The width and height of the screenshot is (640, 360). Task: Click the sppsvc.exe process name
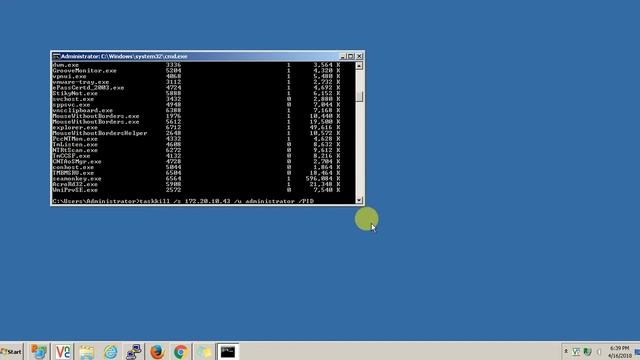tap(71, 105)
